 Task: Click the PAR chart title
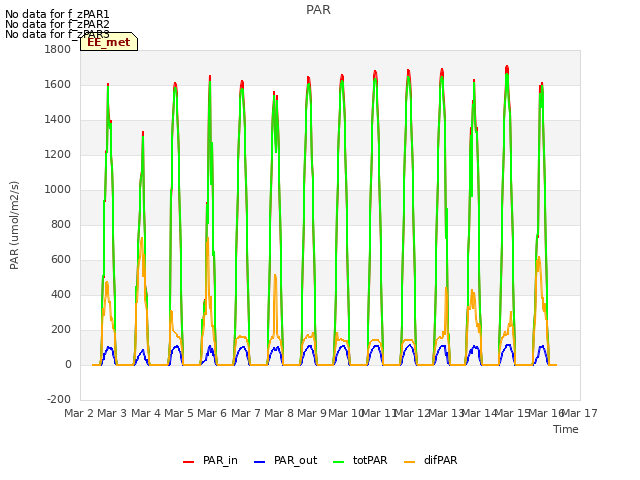318,10
